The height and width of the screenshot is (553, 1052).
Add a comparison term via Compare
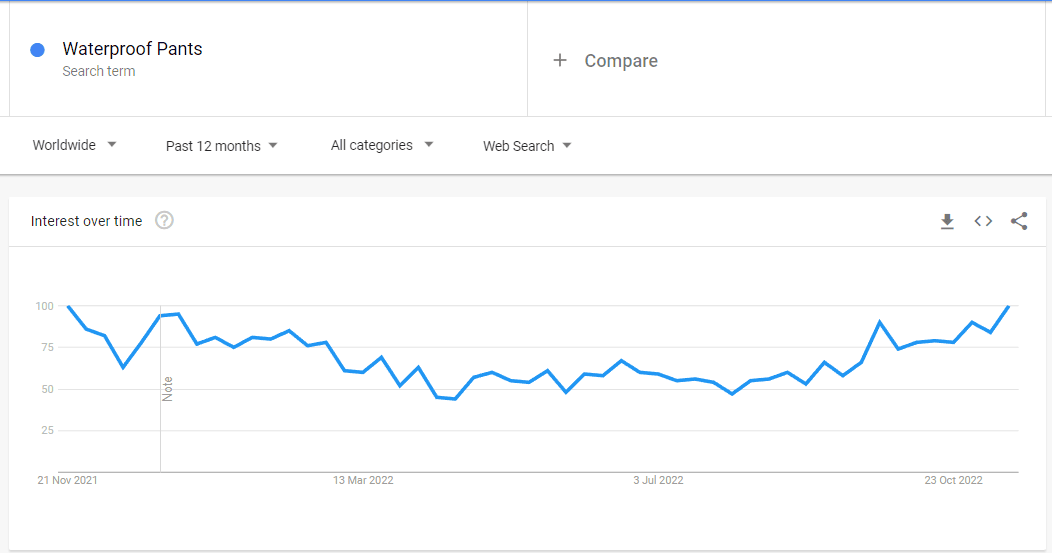[x=621, y=60]
